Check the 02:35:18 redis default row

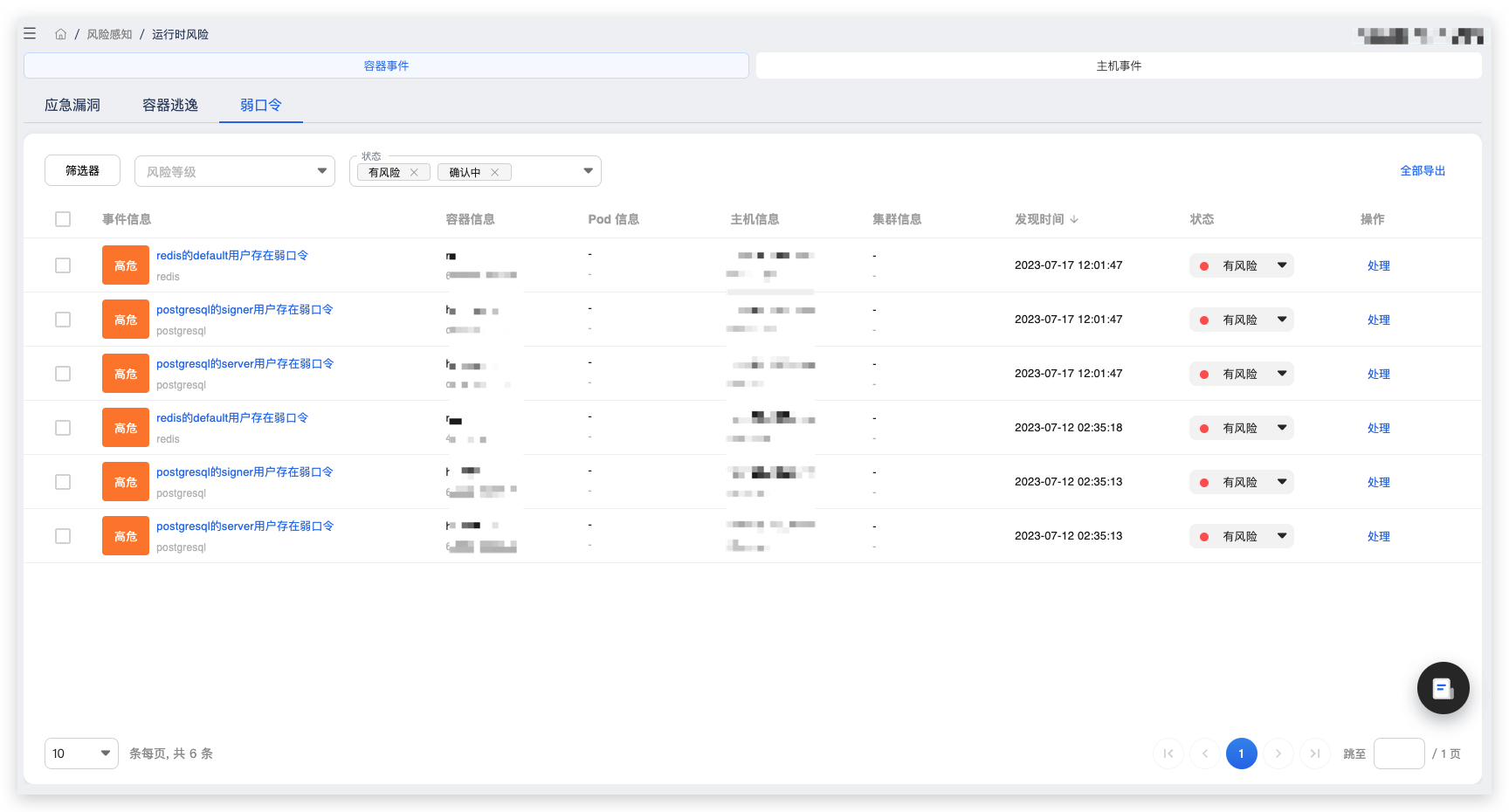point(63,428)
